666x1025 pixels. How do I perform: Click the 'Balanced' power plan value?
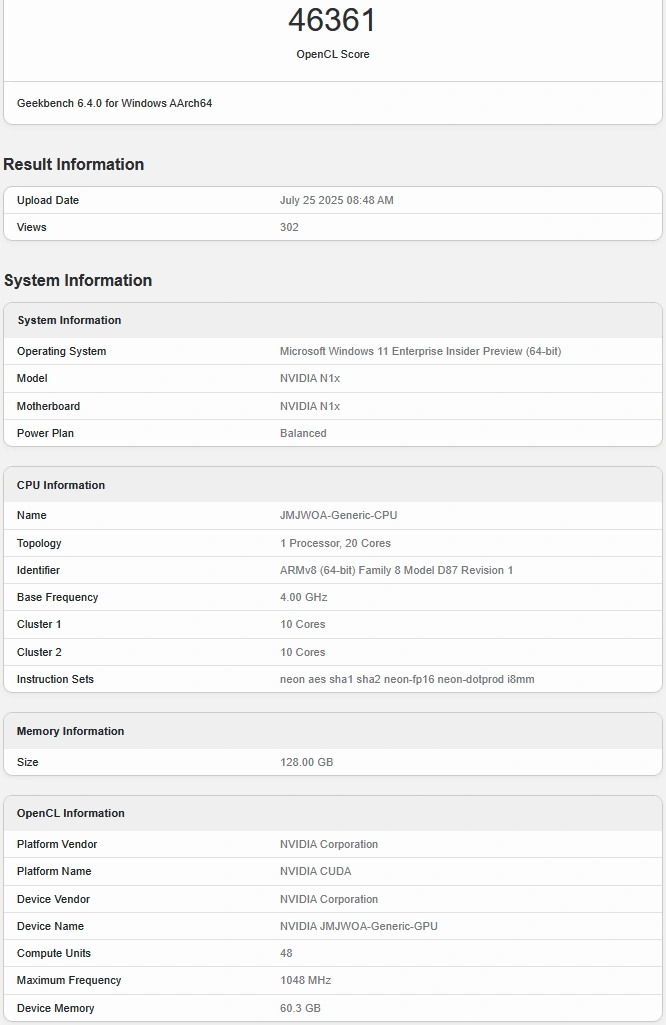tap(303, 433)
